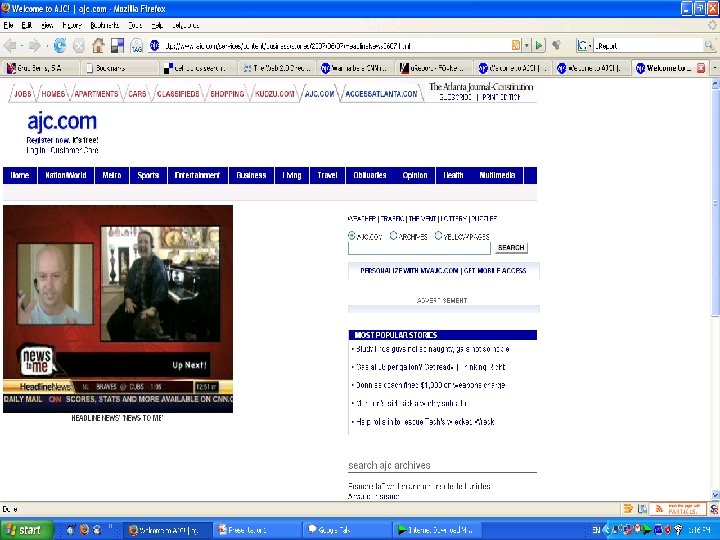
Task: Switch to the Bookmarks tab
Action: coord(119,68)
